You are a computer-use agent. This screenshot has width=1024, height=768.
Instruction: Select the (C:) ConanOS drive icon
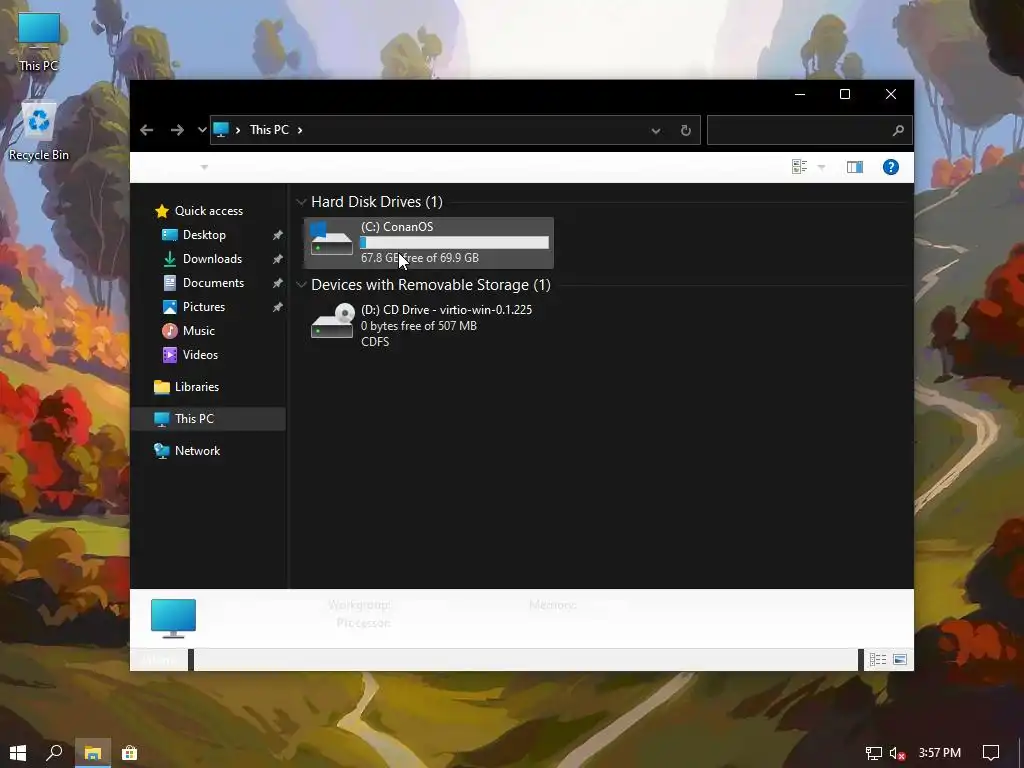point(331,239)
